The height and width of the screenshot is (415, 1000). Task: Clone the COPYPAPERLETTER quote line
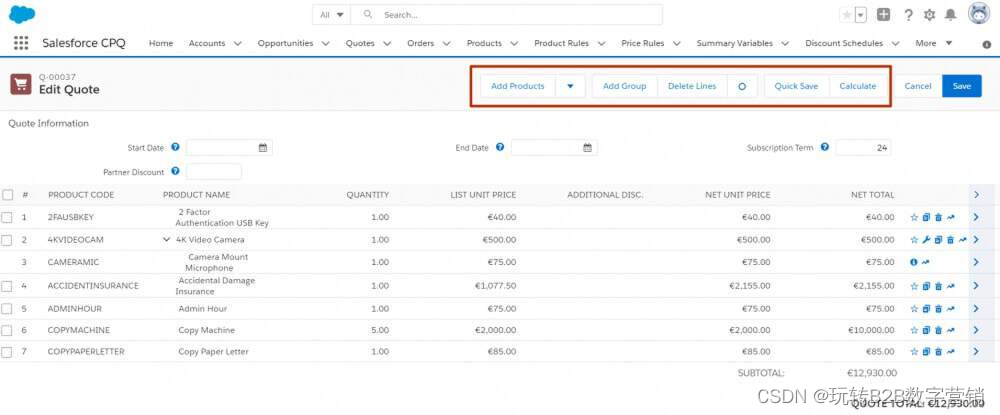pyautogui.click(x=926, y=352)
